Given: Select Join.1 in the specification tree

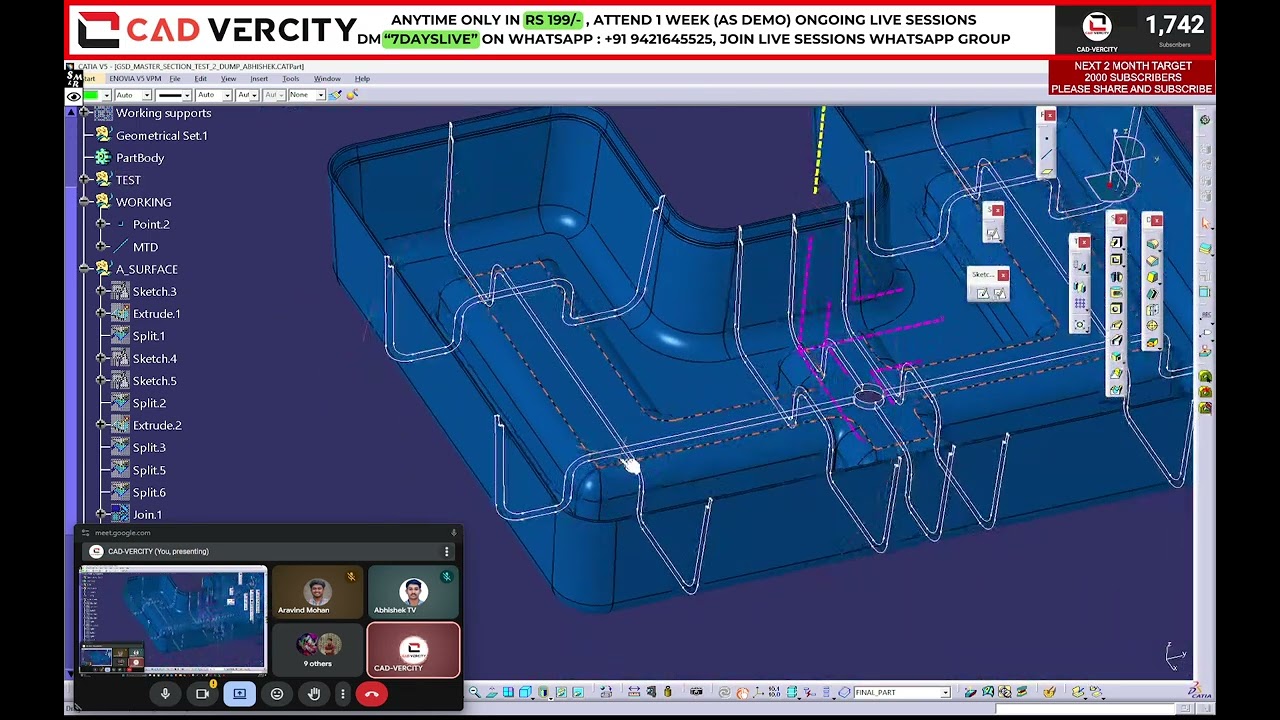Looking at the screenshot, I should pos(147,514).
